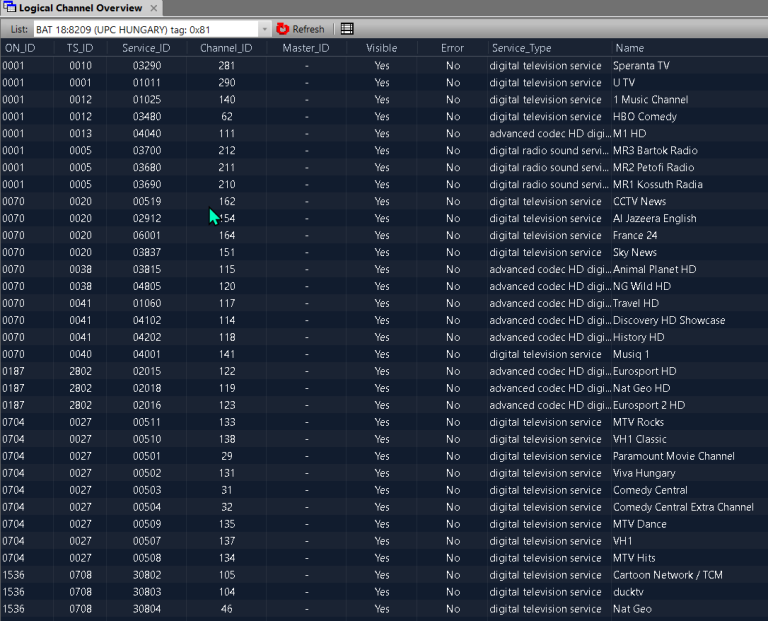Select the Nat Geo HD row
Image resolution: width=768 pixels, height=621 pixels.
(384, 388)
